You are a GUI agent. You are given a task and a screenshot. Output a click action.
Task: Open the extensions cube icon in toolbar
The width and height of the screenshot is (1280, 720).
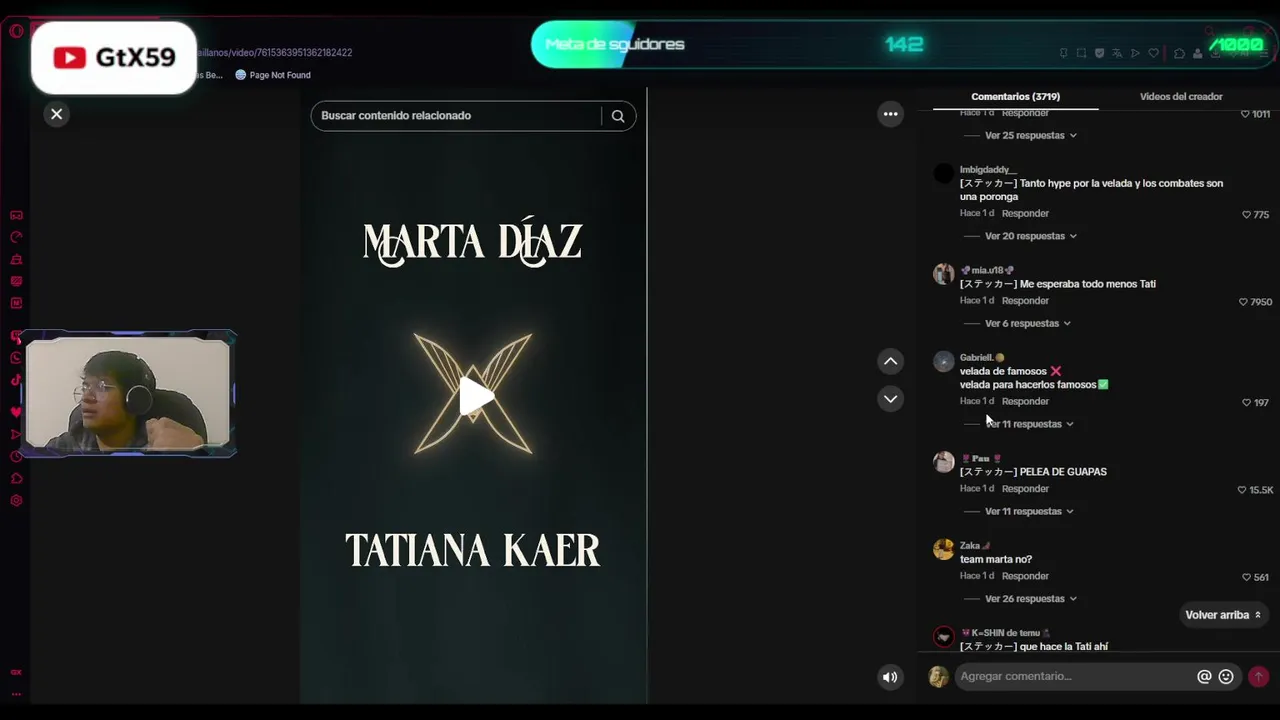1179,53
